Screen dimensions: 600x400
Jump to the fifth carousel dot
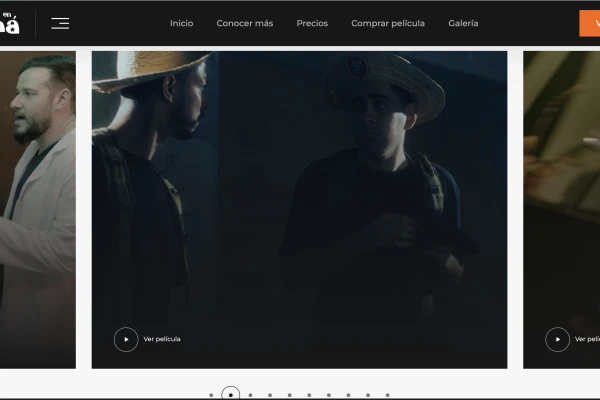(290, 395)
